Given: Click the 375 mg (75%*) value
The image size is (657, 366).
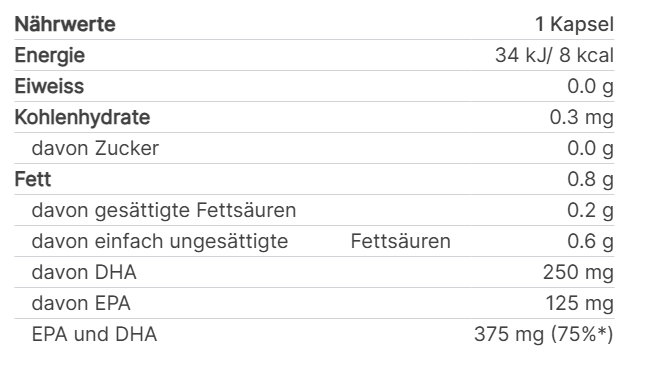Looking at the screenshot, I should click(544, 335).
